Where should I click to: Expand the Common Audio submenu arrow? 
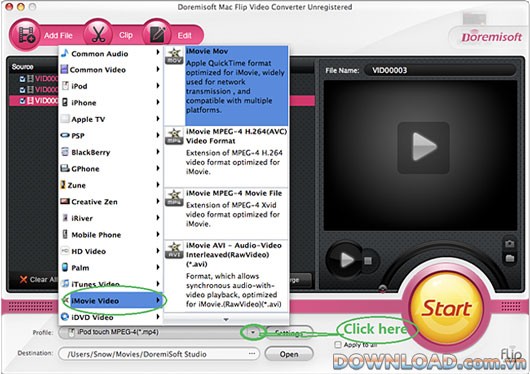pos(158,52)
